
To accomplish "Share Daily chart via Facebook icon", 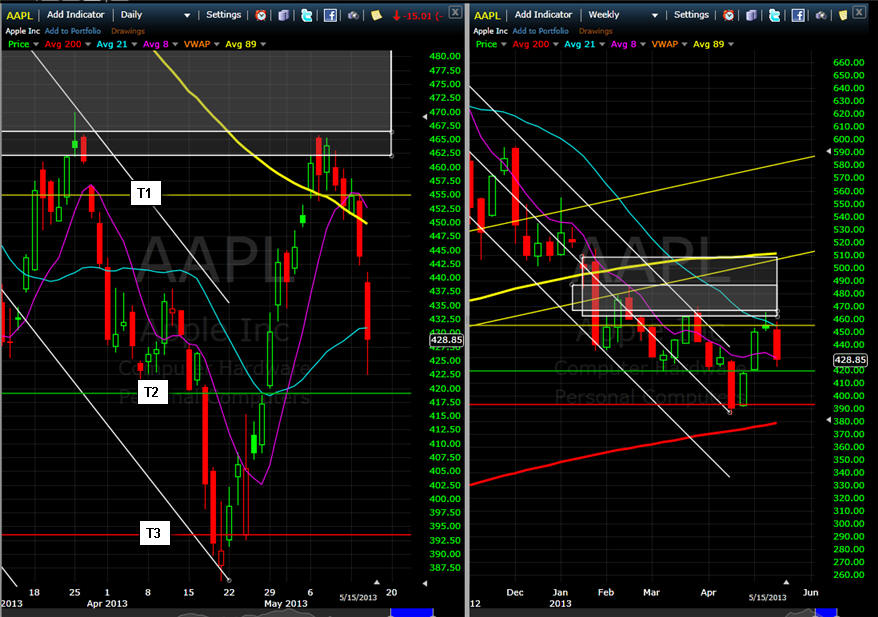I will click(330, 15).
